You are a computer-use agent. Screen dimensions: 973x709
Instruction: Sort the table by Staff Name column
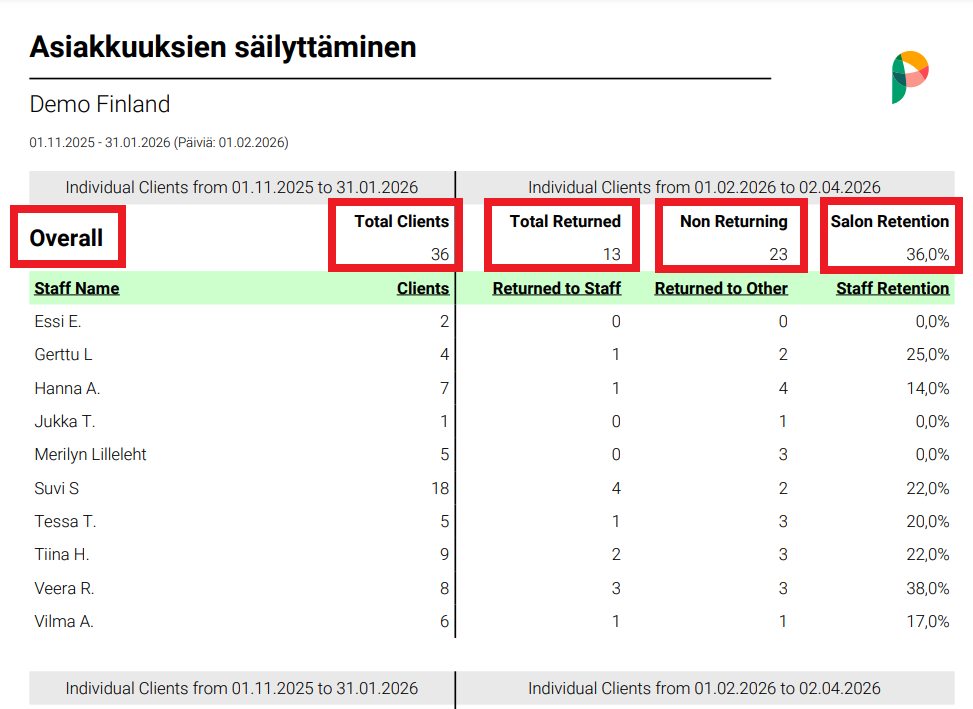pos(76,288)
